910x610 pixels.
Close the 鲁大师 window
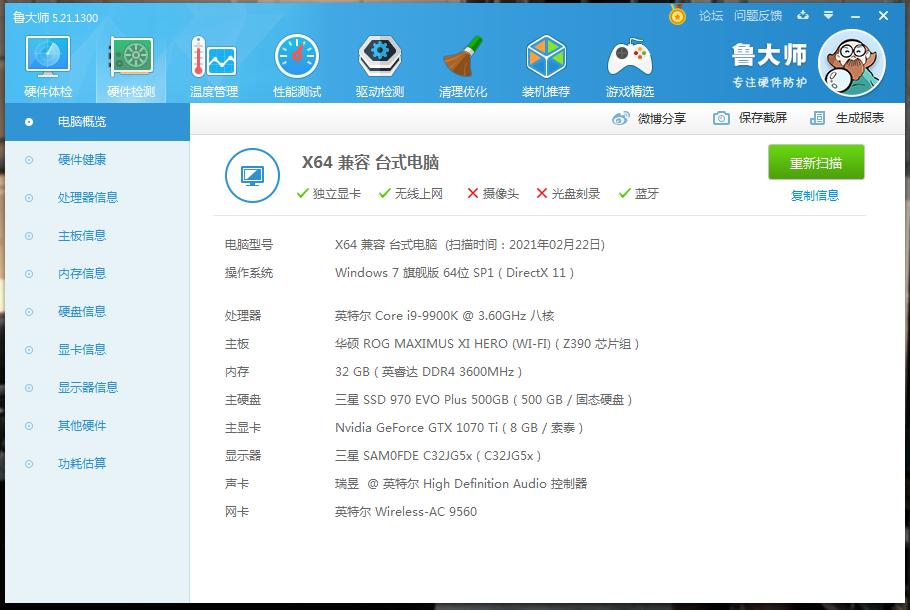coord(883,16)
